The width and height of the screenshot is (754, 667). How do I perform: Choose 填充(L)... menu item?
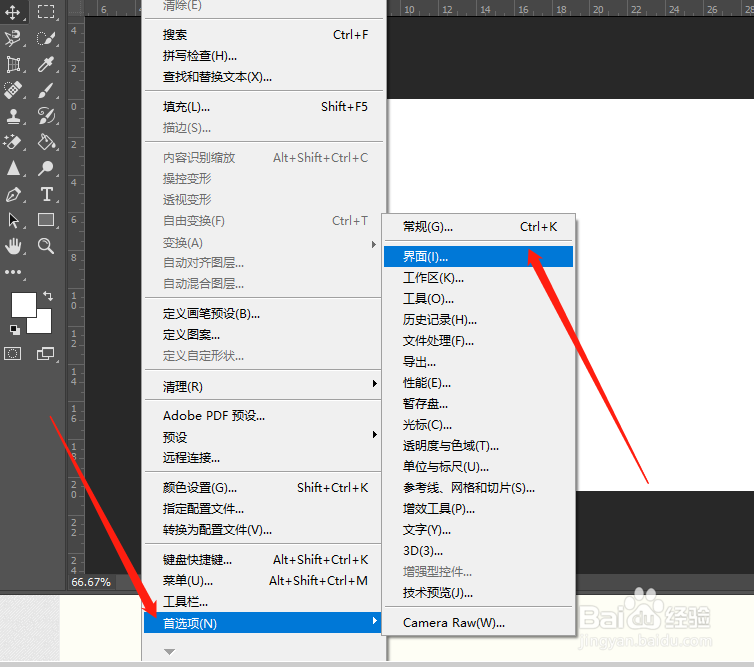point(263,107)
